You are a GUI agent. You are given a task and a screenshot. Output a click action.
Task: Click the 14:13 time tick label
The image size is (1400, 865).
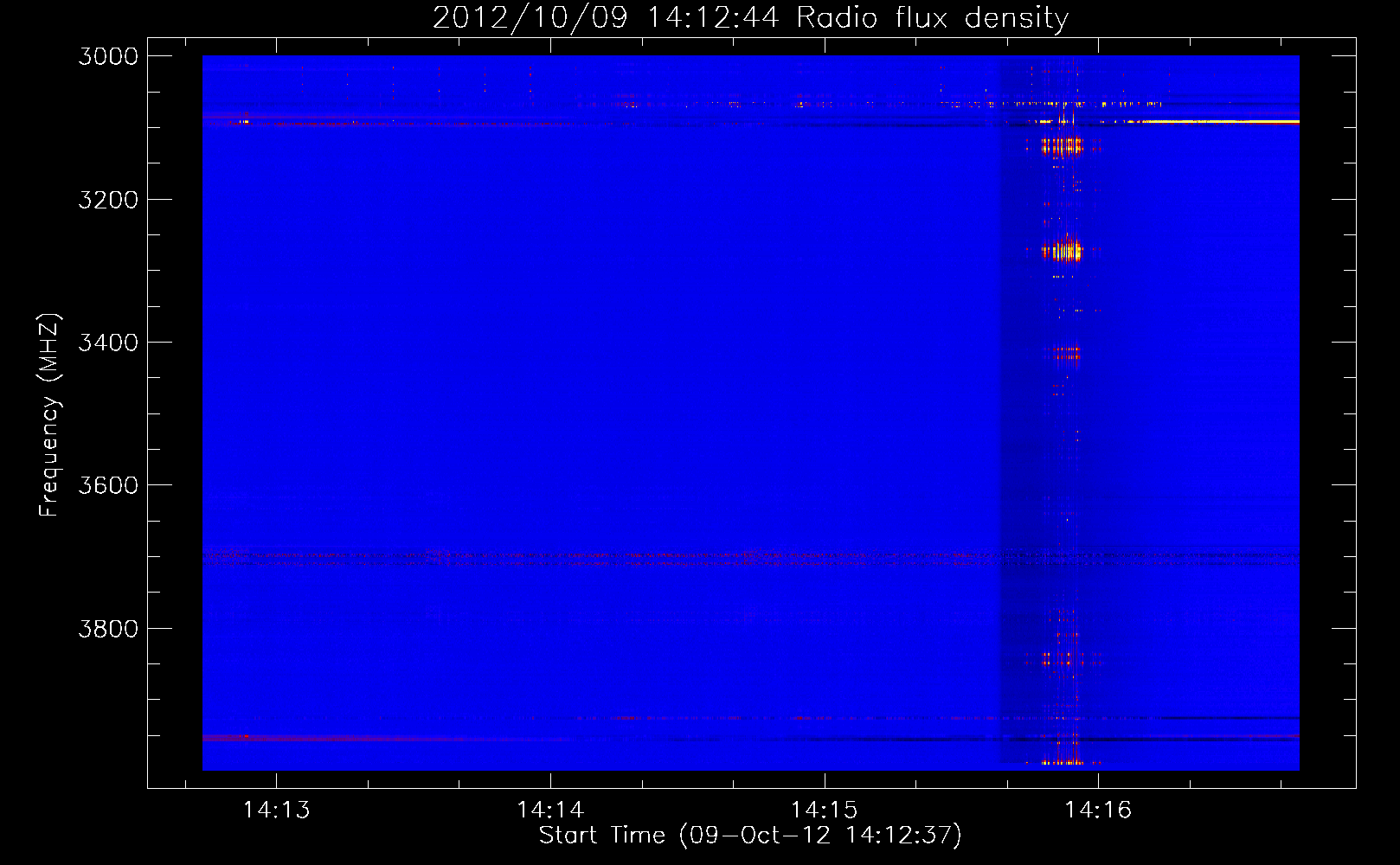276,810
